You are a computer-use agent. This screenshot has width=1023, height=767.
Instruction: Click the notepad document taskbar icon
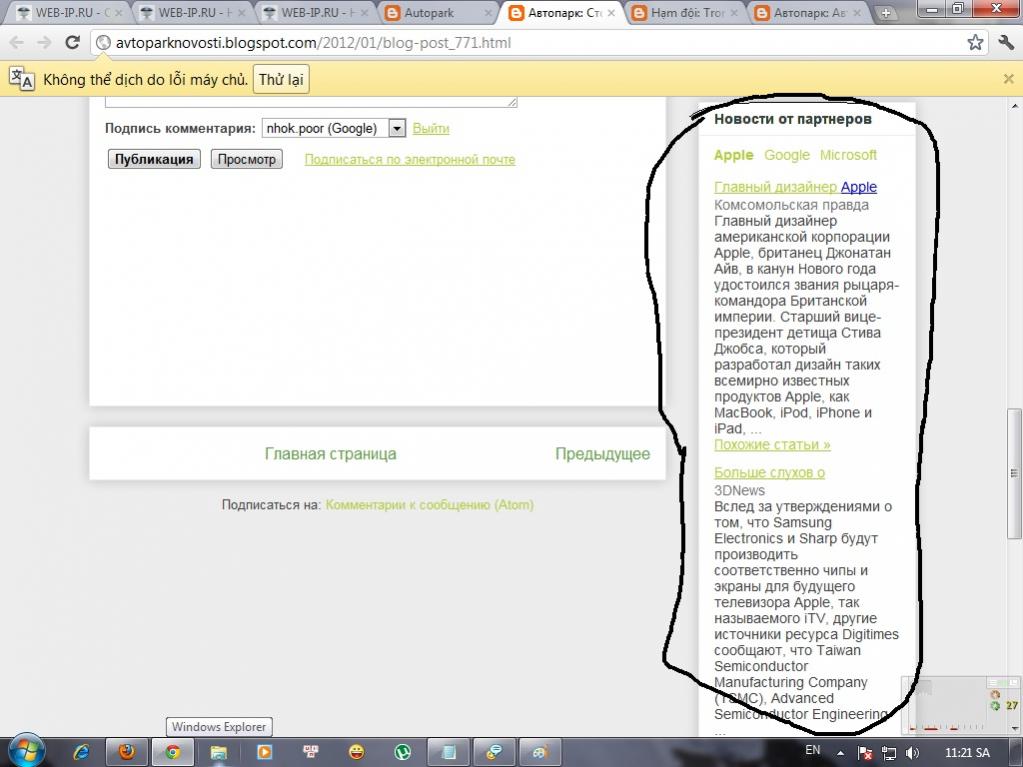click(448, 752)
